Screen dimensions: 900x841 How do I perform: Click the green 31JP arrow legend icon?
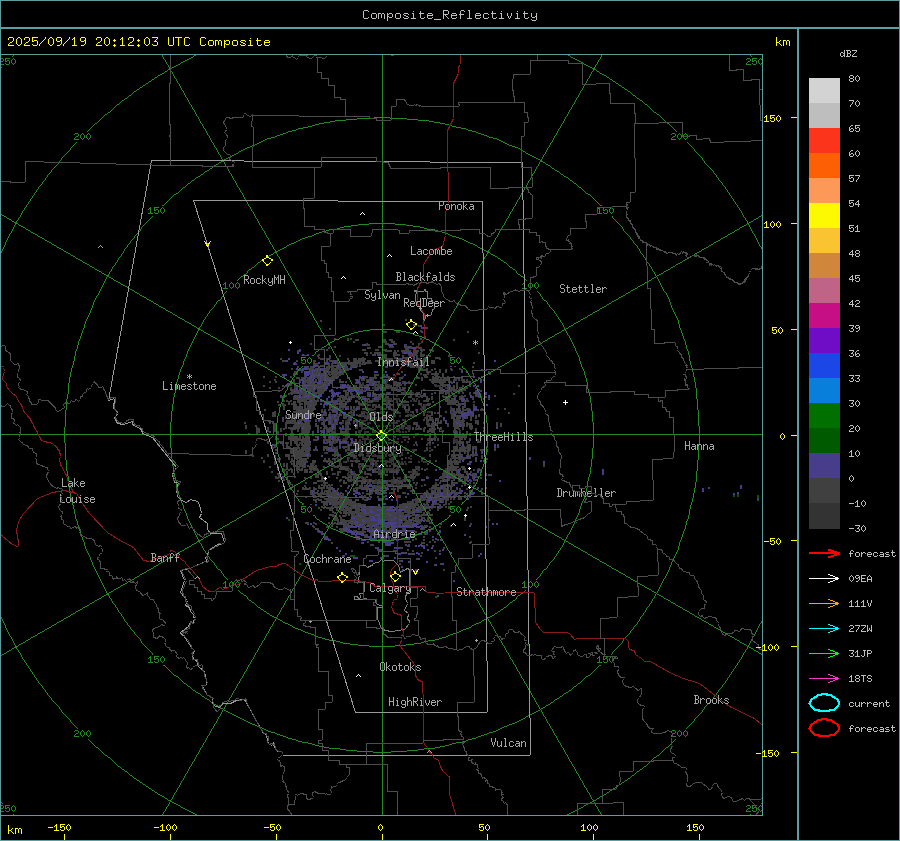pos(824,653)
